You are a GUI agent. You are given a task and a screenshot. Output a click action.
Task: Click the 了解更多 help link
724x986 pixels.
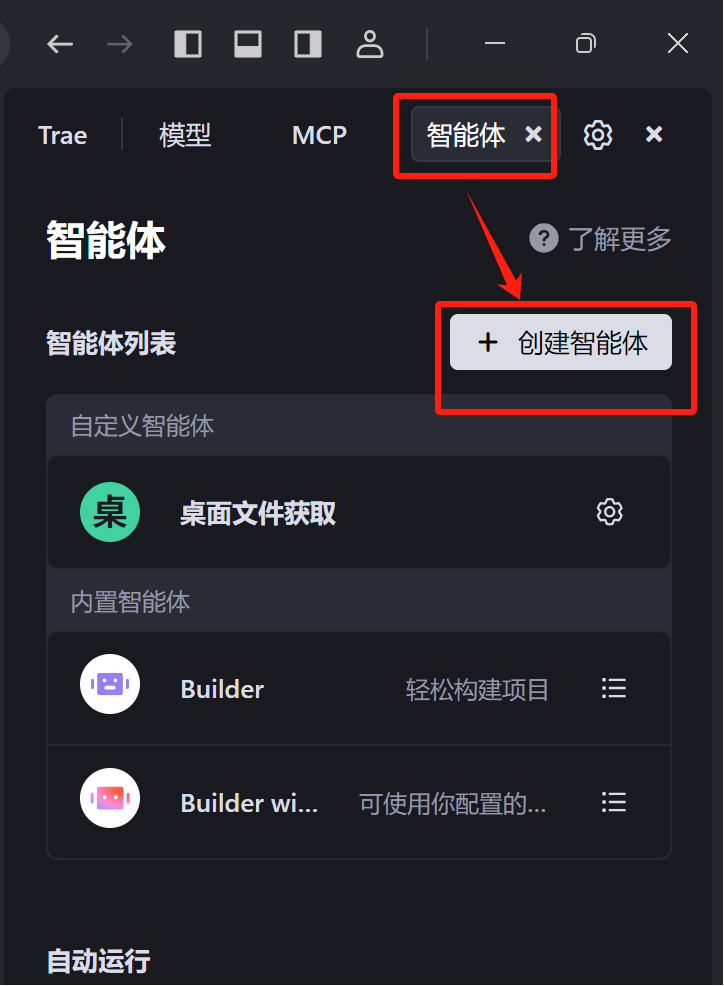pos(601,239)
